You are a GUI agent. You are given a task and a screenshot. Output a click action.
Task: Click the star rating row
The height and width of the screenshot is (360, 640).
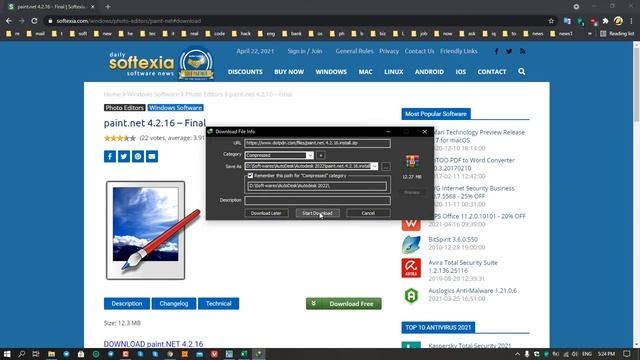click(x=120, y=138)
